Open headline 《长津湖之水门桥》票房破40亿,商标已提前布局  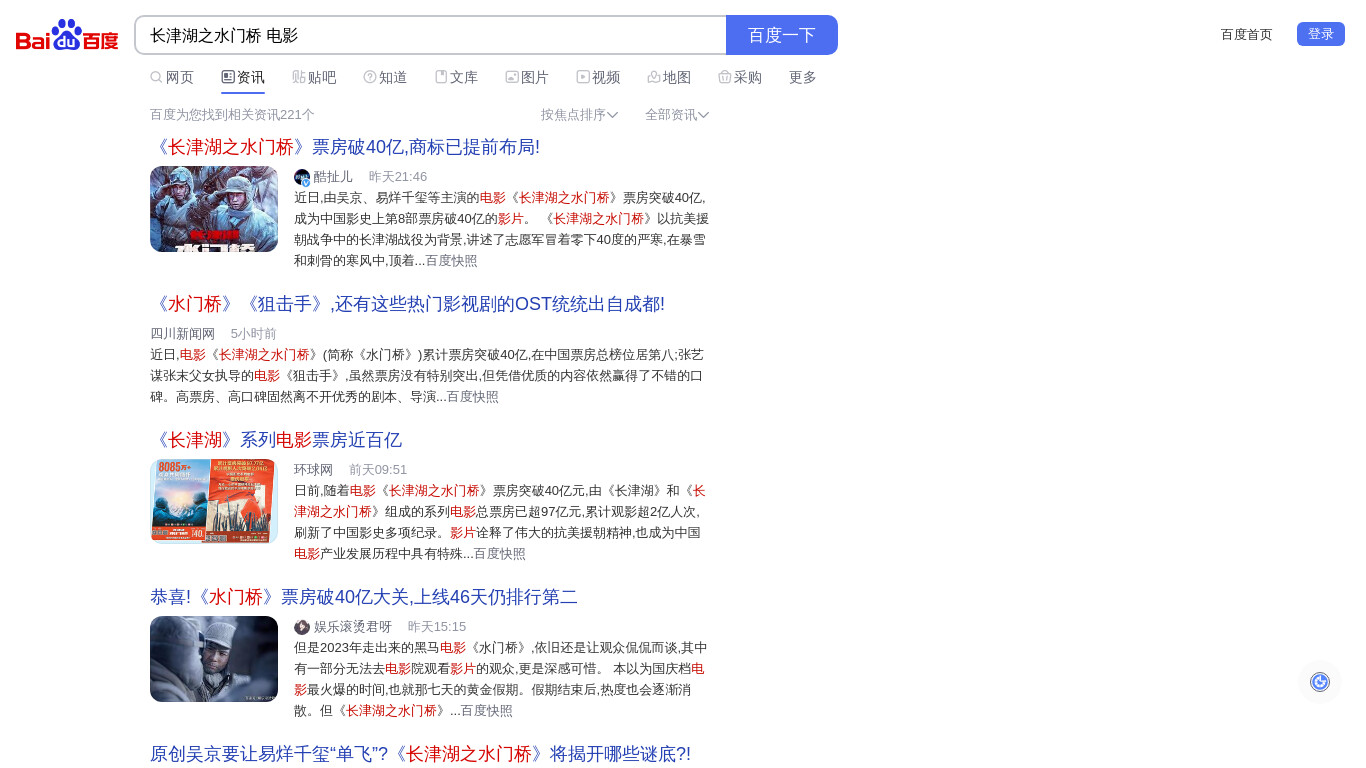[345, 147]
